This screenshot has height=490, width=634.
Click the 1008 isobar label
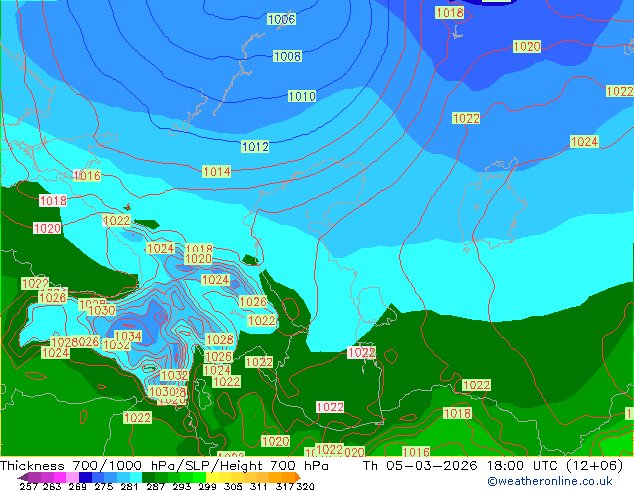287,56
